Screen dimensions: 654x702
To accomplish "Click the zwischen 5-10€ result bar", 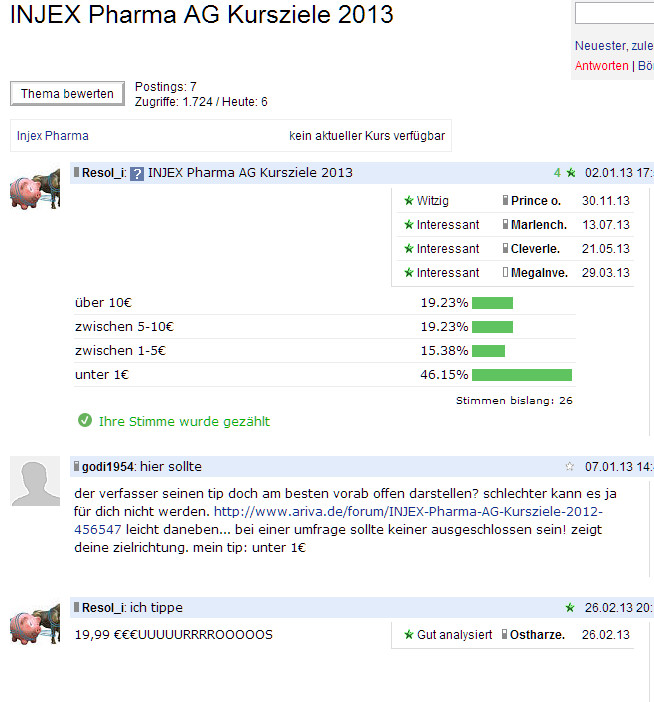I will (x=492, y=327).
